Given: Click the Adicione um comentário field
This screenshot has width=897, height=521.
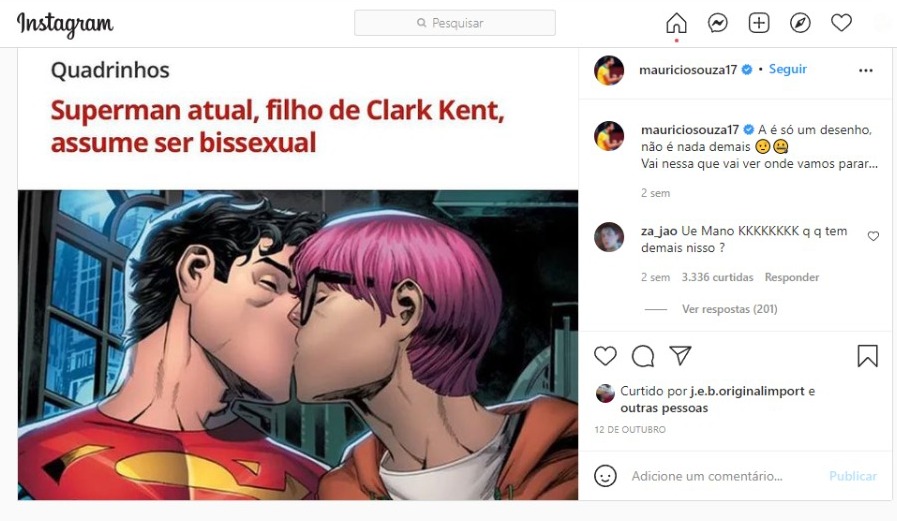Looking at the screenshot, I should coord(707,476).
